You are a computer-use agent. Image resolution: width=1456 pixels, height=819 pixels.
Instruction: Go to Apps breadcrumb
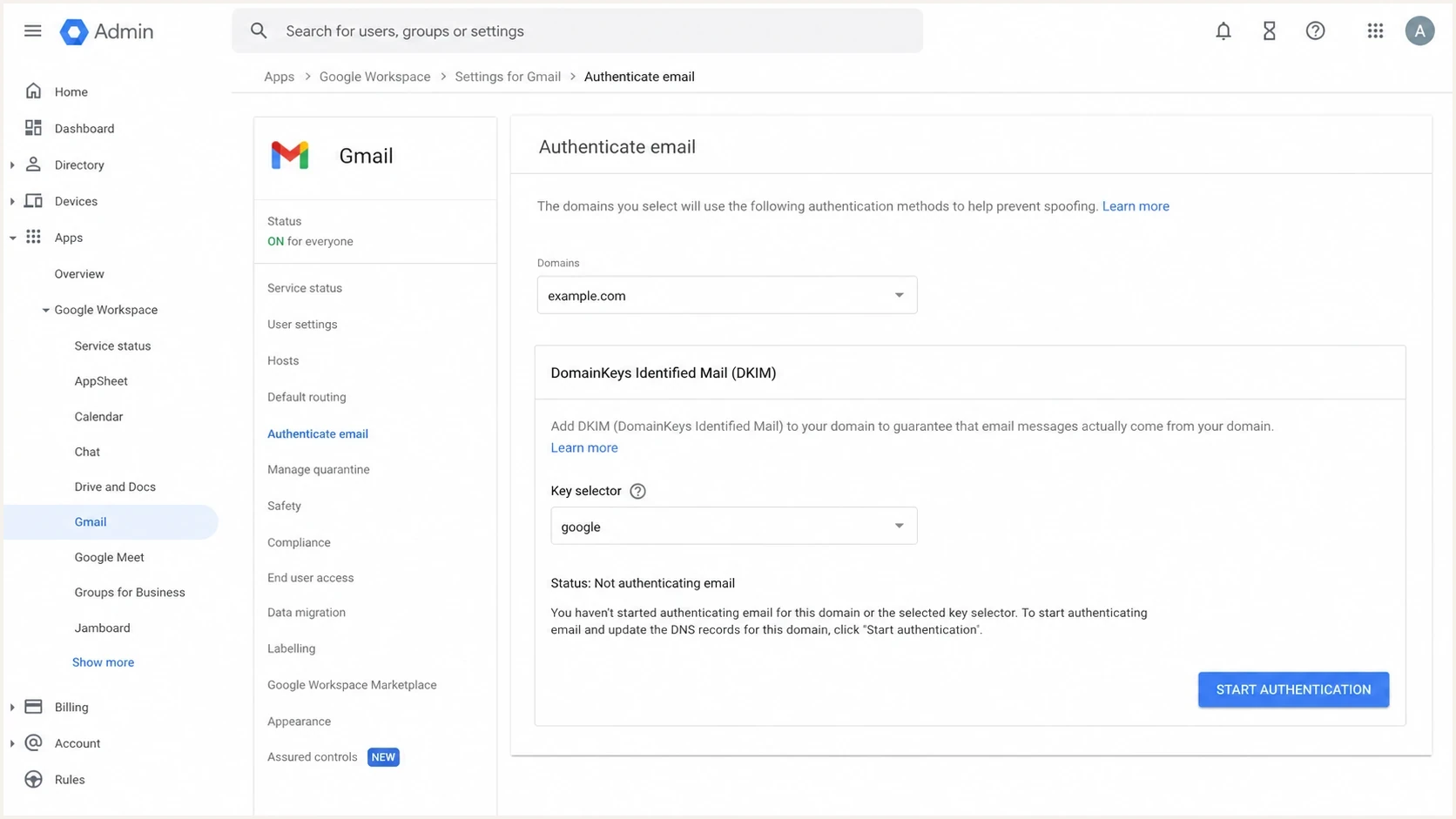pos(280,77)
